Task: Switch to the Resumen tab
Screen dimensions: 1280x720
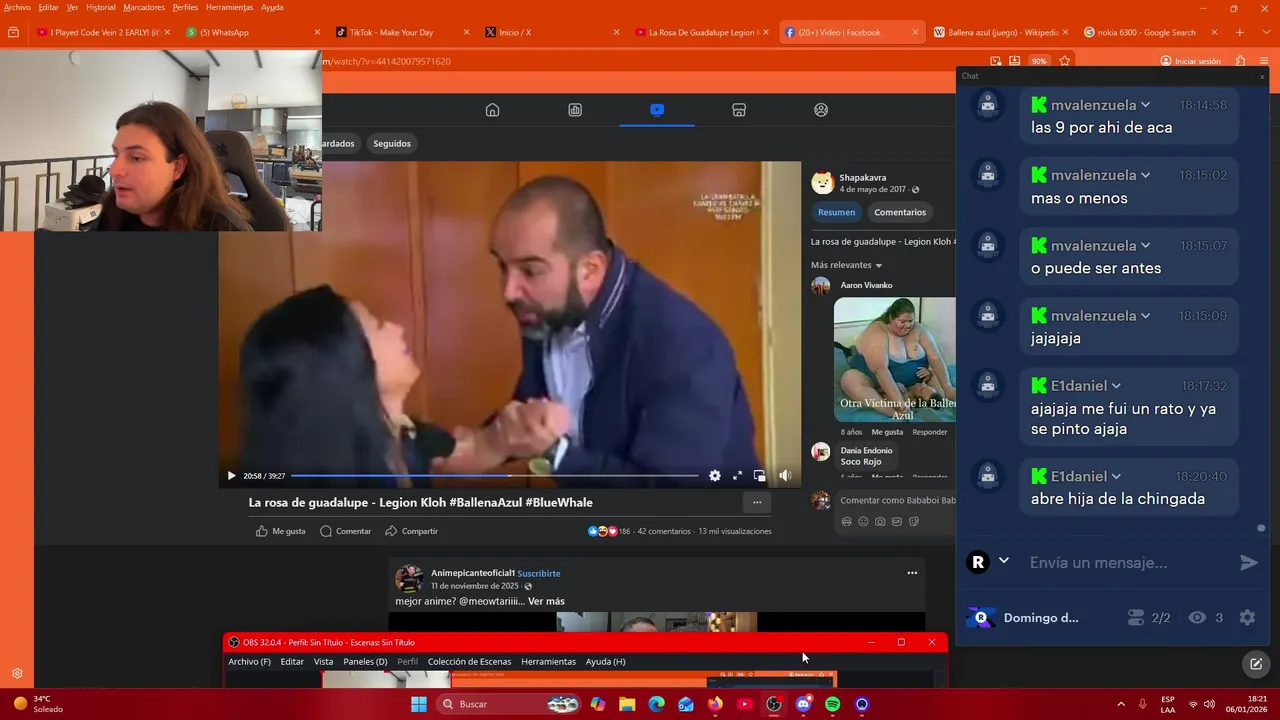Action: [836, 212]
